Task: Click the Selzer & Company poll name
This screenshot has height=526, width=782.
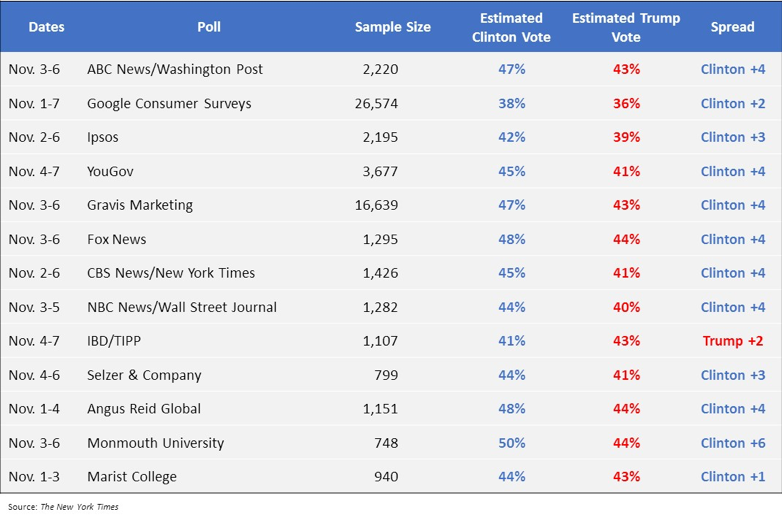Action: [x=144, y=375]
